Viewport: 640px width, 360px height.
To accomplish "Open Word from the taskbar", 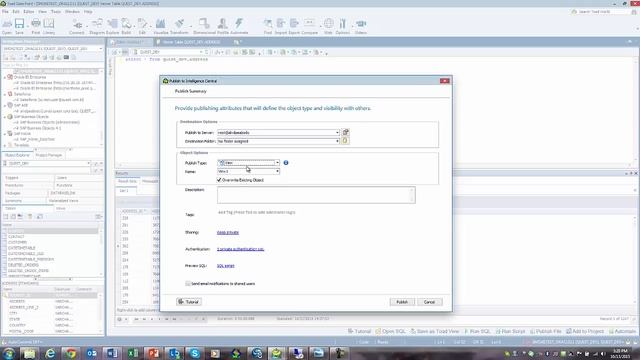I will pos(112,353).
